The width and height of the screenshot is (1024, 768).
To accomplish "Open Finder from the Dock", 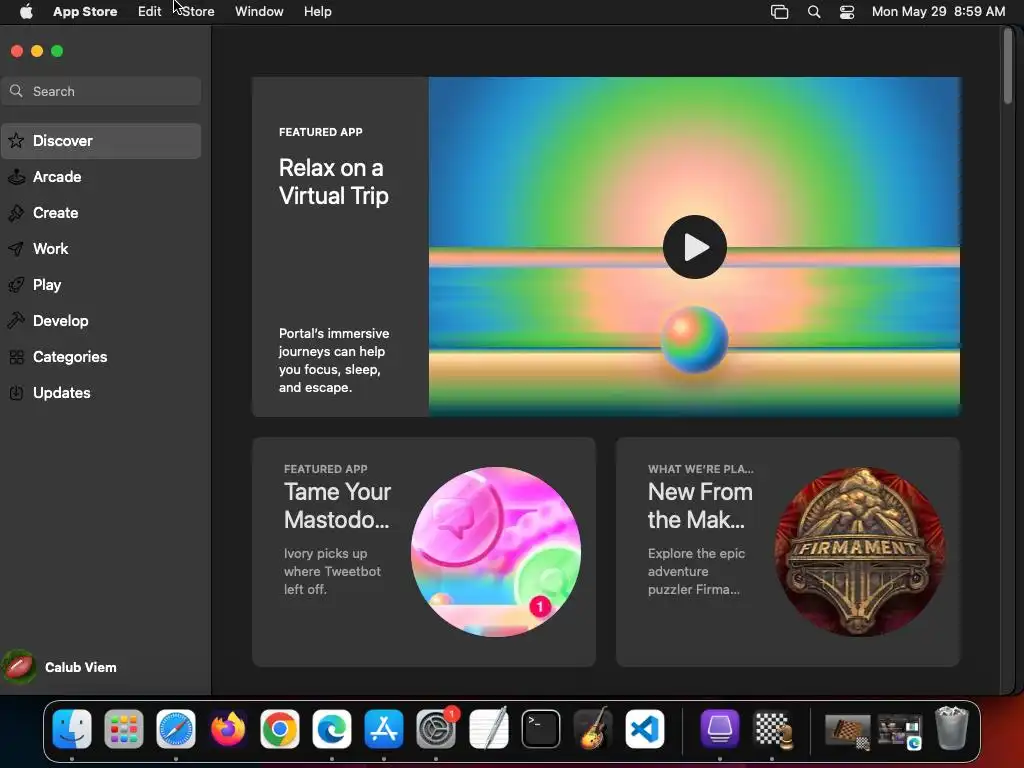I will [x=72, y=729].
